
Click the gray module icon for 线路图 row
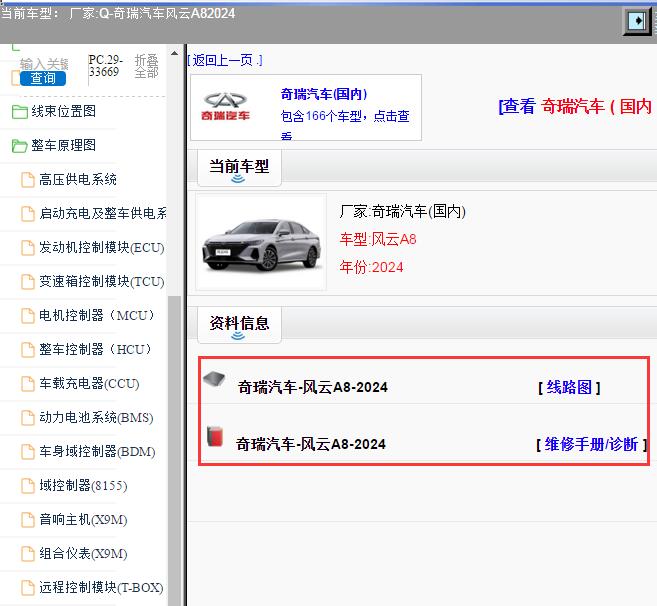[214, 380]
